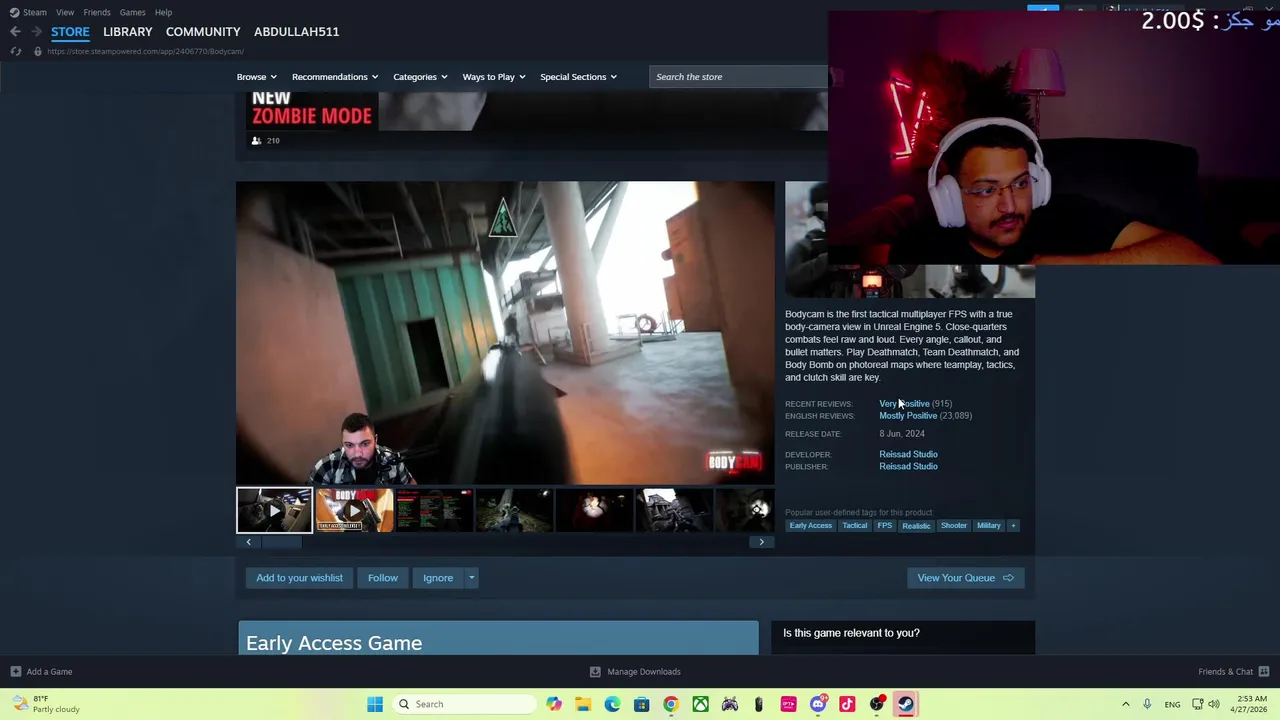Select the Realistic tag
Viewport: 1280px width, 720px height.
pos(916,526)
